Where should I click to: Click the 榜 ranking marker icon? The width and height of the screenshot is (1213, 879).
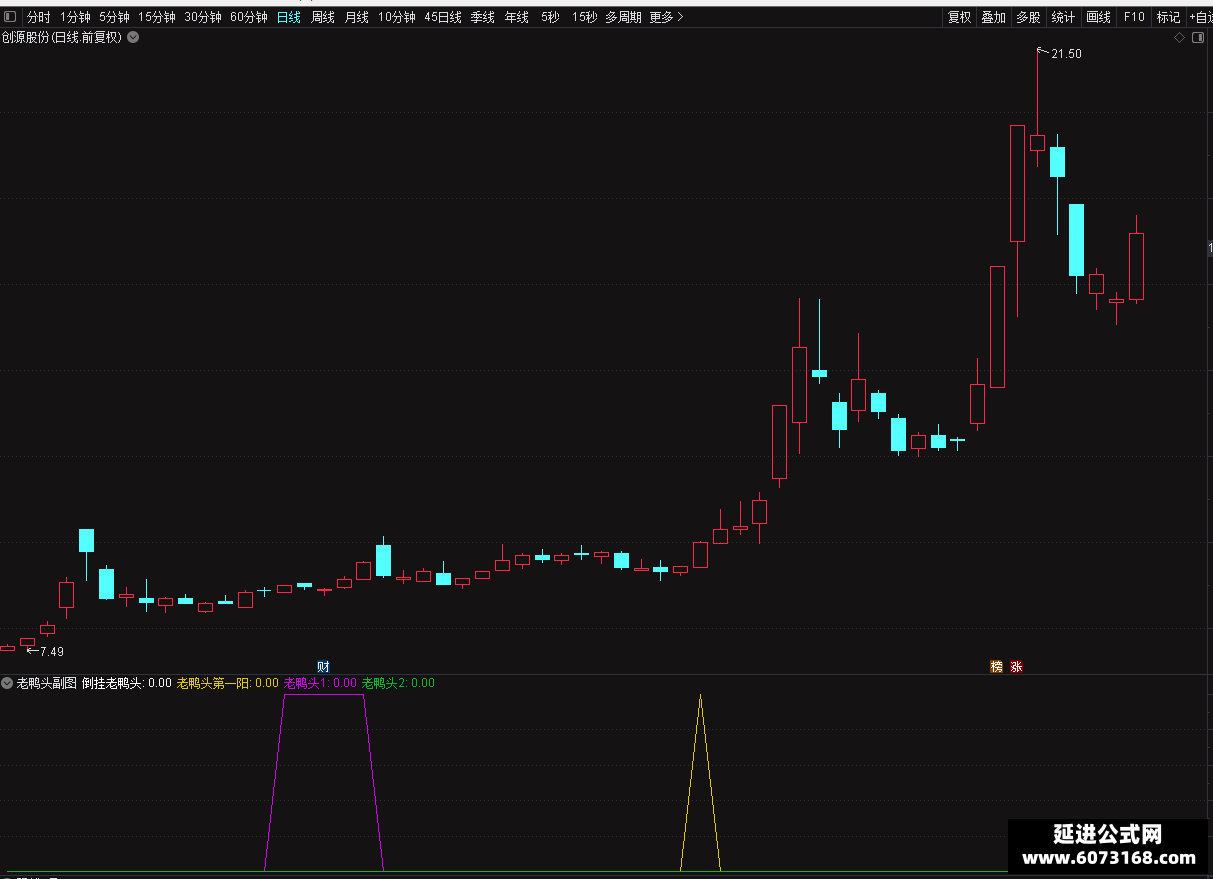click(996, 667)
